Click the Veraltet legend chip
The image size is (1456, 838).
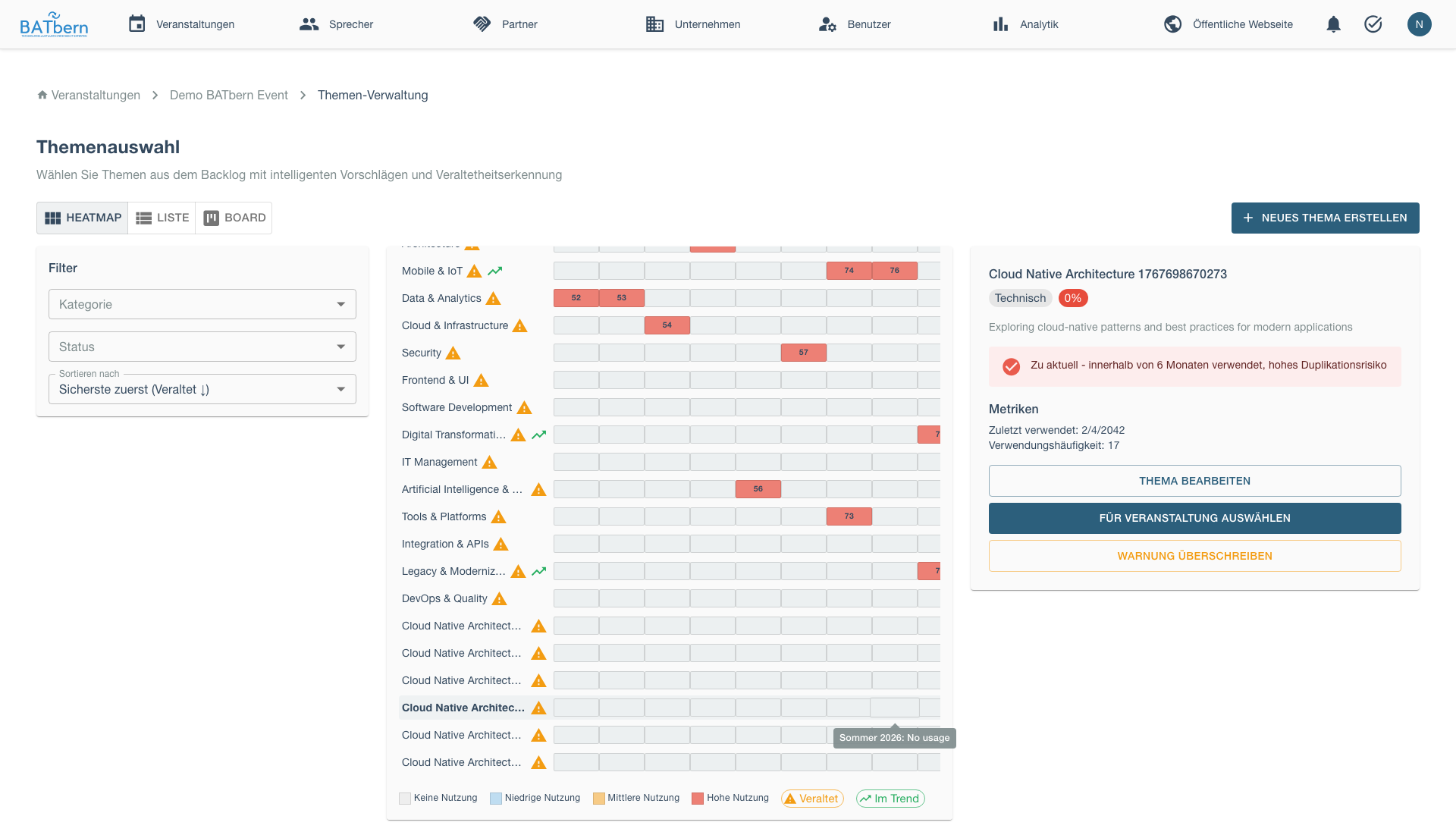812,799
